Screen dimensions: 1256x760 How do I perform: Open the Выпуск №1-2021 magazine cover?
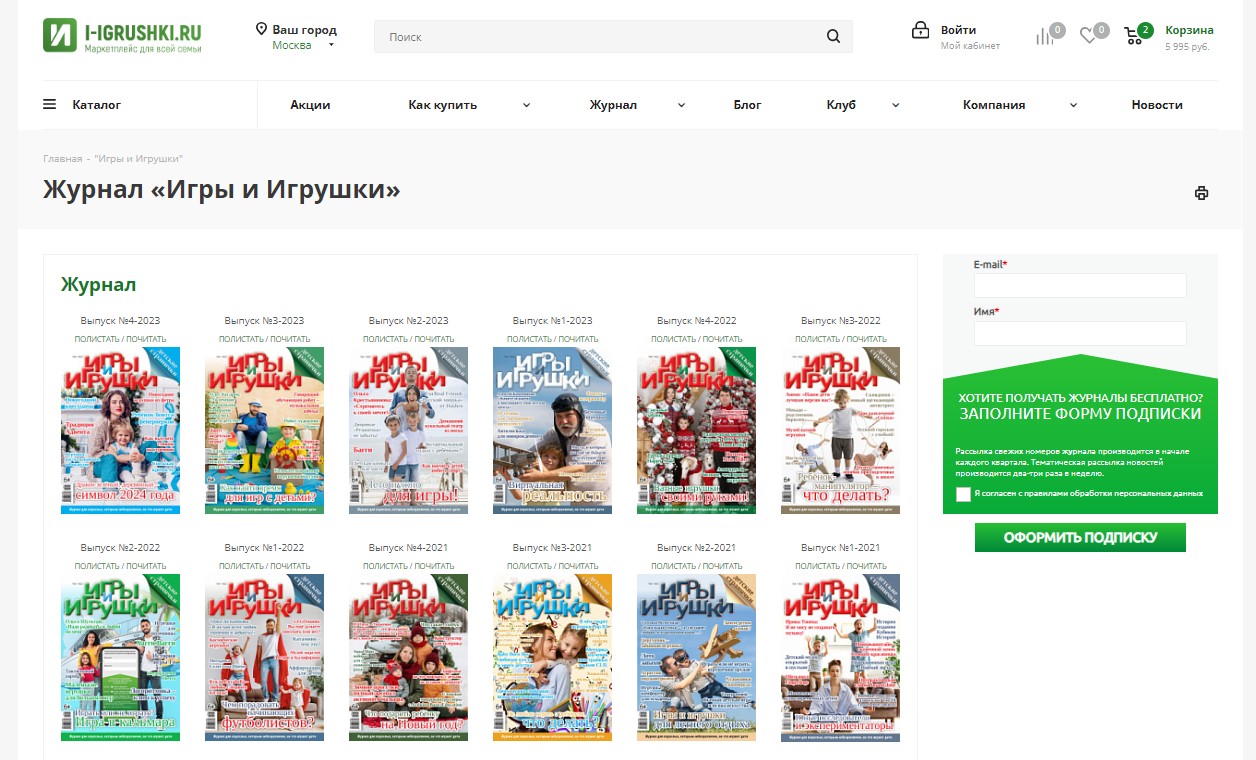coord(840,657)
